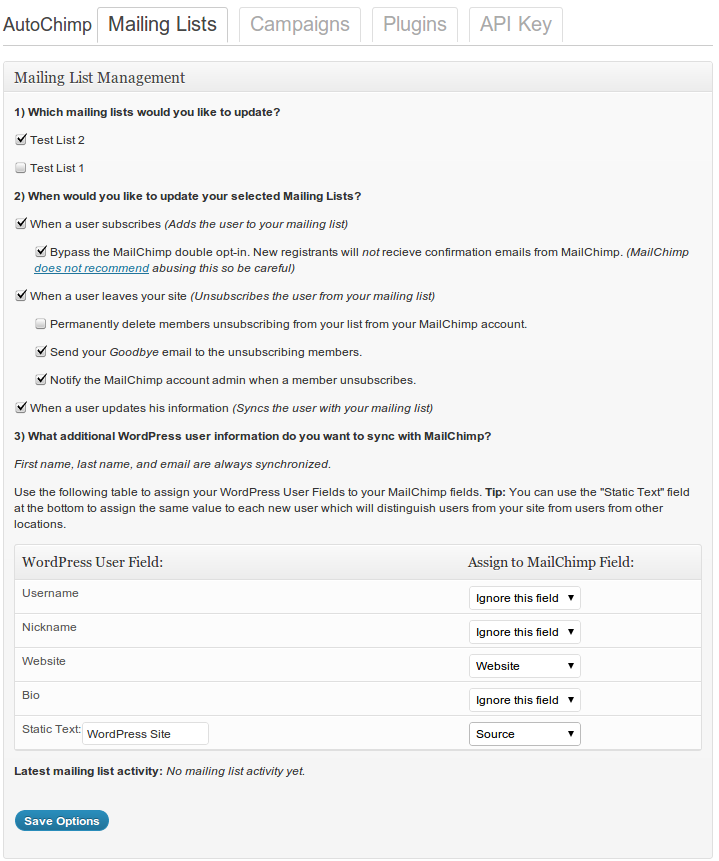
Task: Enable the Test List 1 checkbox
Action: (x=21, y=167)
